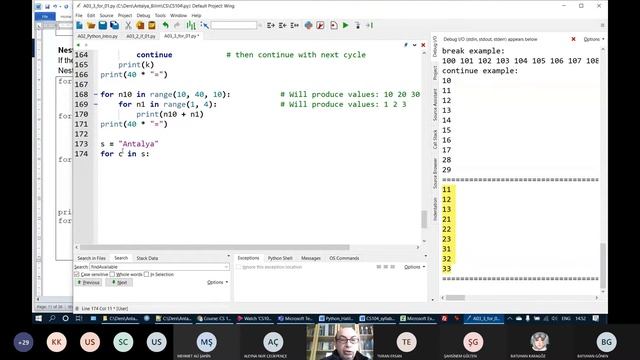Click the green arrow above line numbers

78,45
